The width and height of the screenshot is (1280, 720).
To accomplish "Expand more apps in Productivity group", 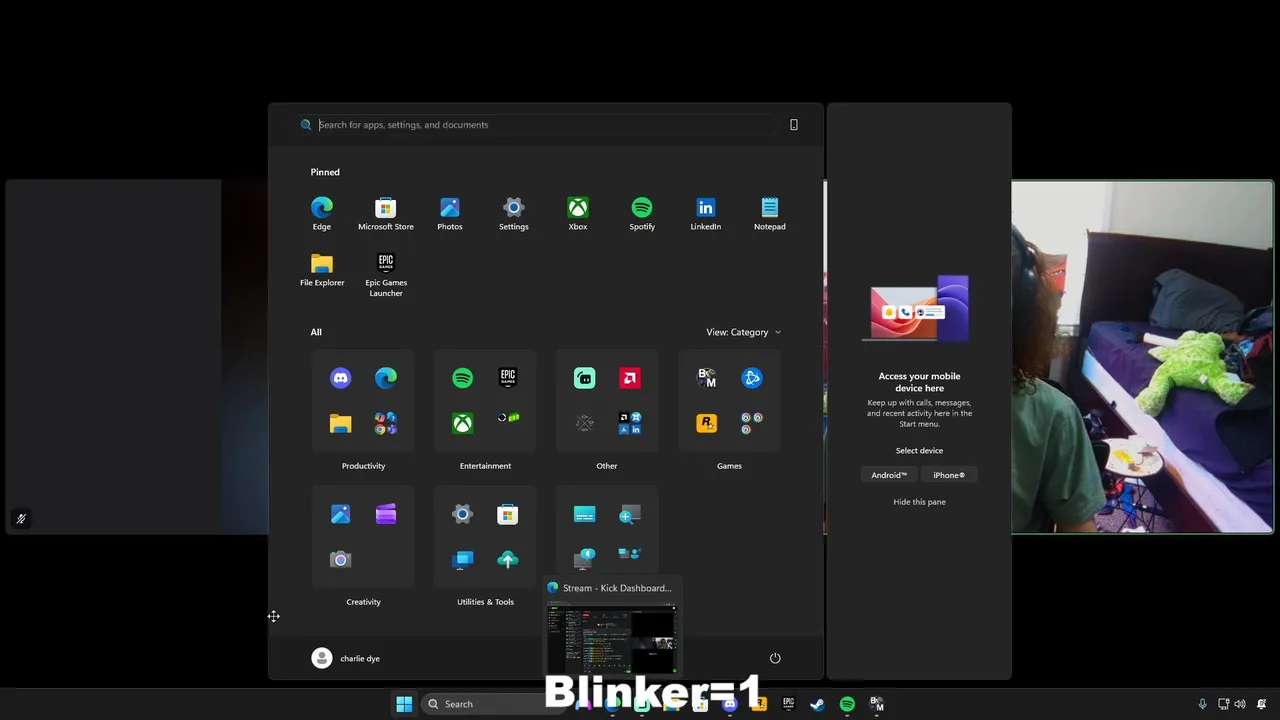I will pos(385,423).
